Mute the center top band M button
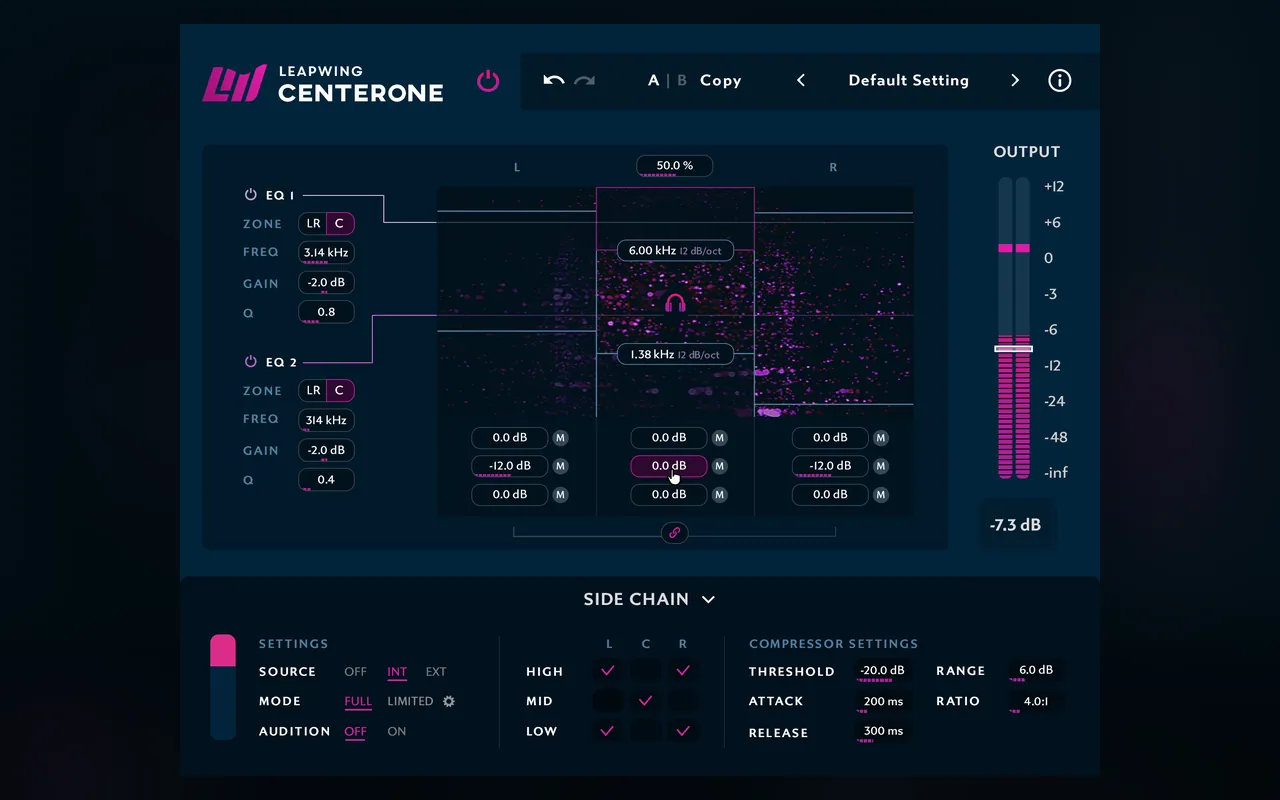Screen dimensions: 1280x800 point(720,438)
